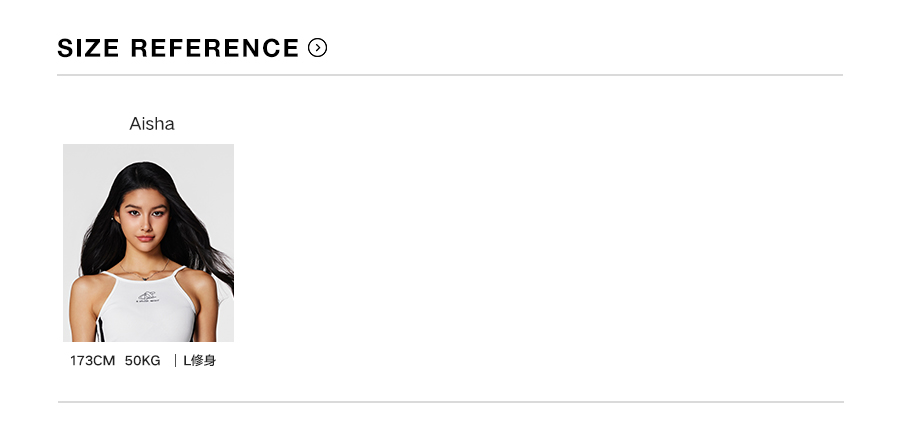This screenshot has width=900, height=427.
Task: Click the L修身 size fit label
Action: [199, 360]
